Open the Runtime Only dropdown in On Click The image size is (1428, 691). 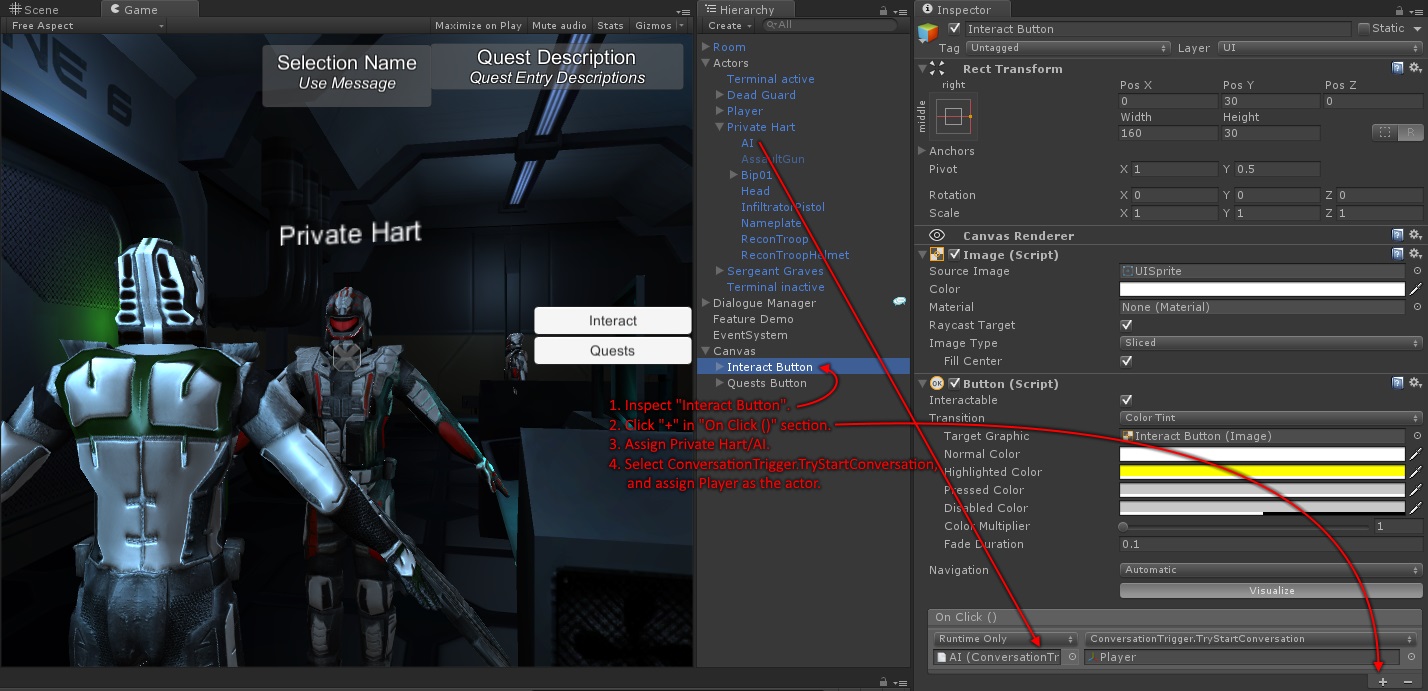point(1005,638)
